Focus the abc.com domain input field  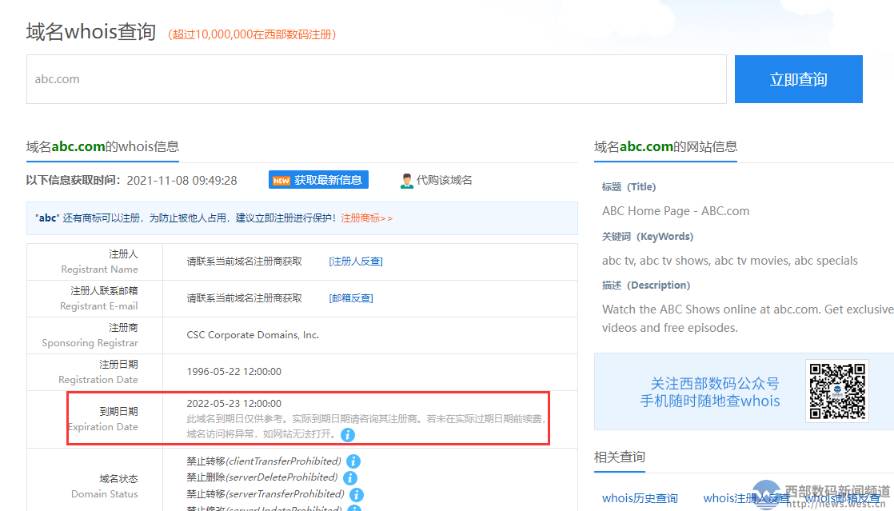pos(376,79)
